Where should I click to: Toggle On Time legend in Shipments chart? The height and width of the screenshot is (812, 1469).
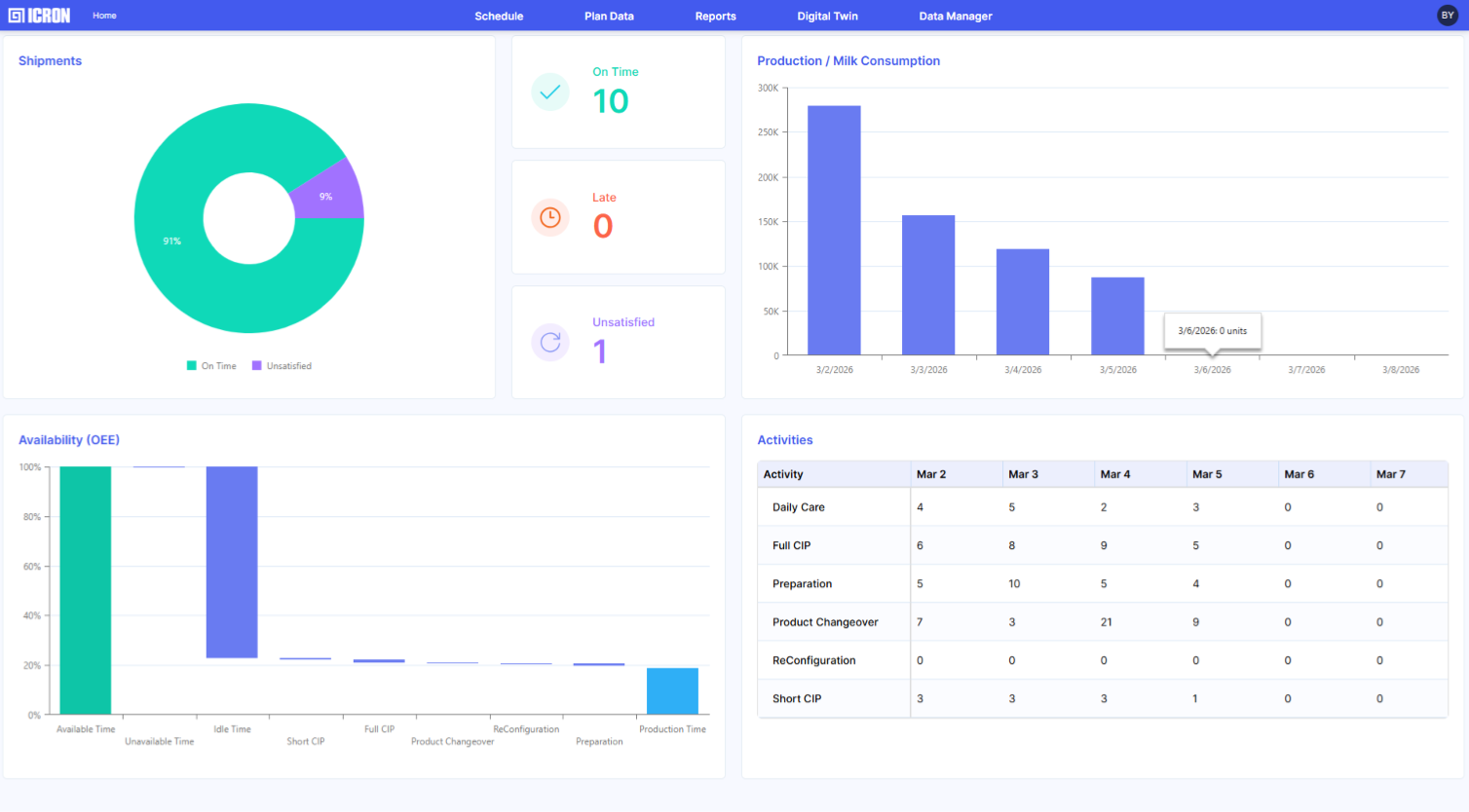pos(211,366)
